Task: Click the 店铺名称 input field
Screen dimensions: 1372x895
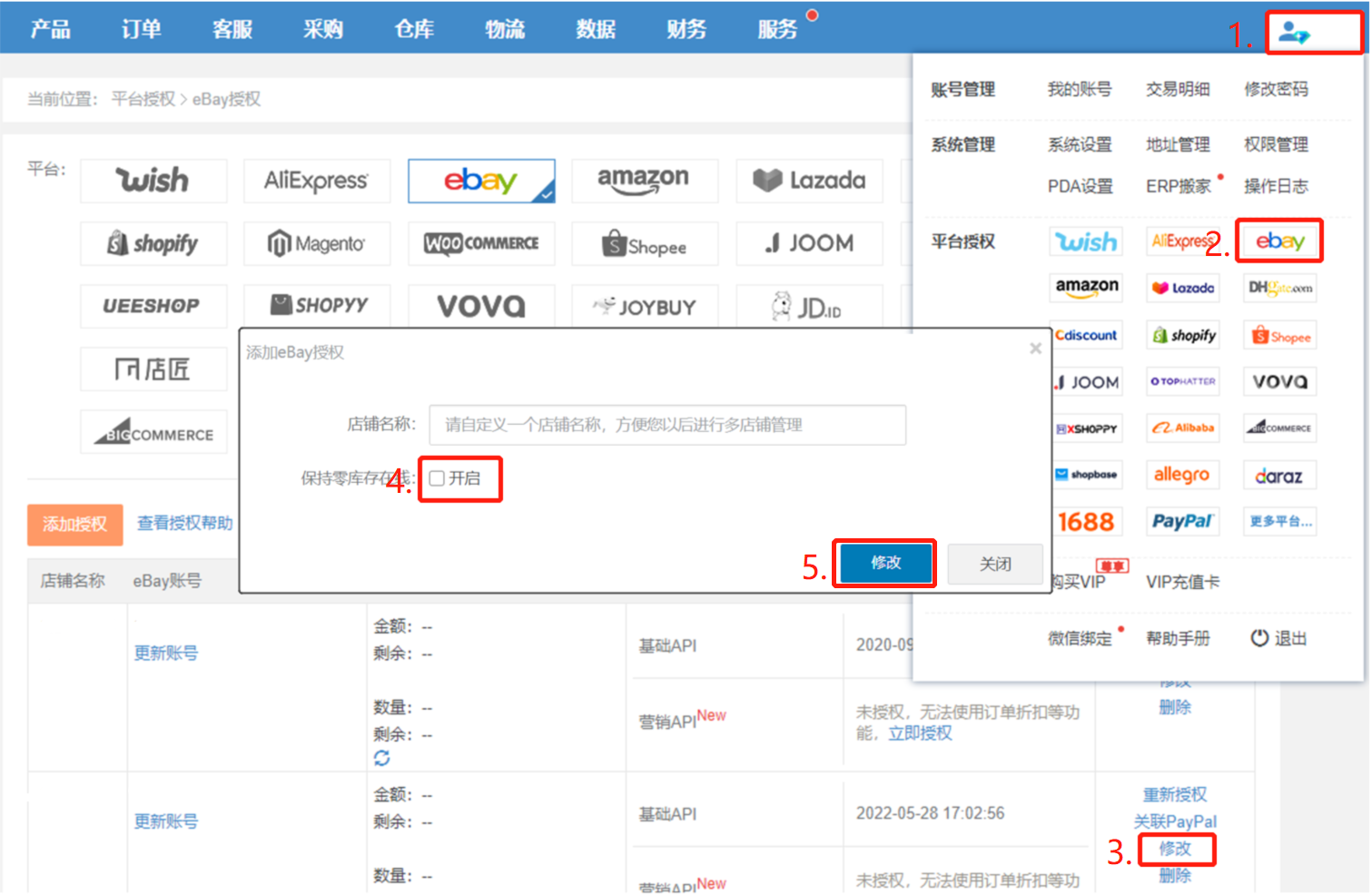Action: click(x=667, y=425)
